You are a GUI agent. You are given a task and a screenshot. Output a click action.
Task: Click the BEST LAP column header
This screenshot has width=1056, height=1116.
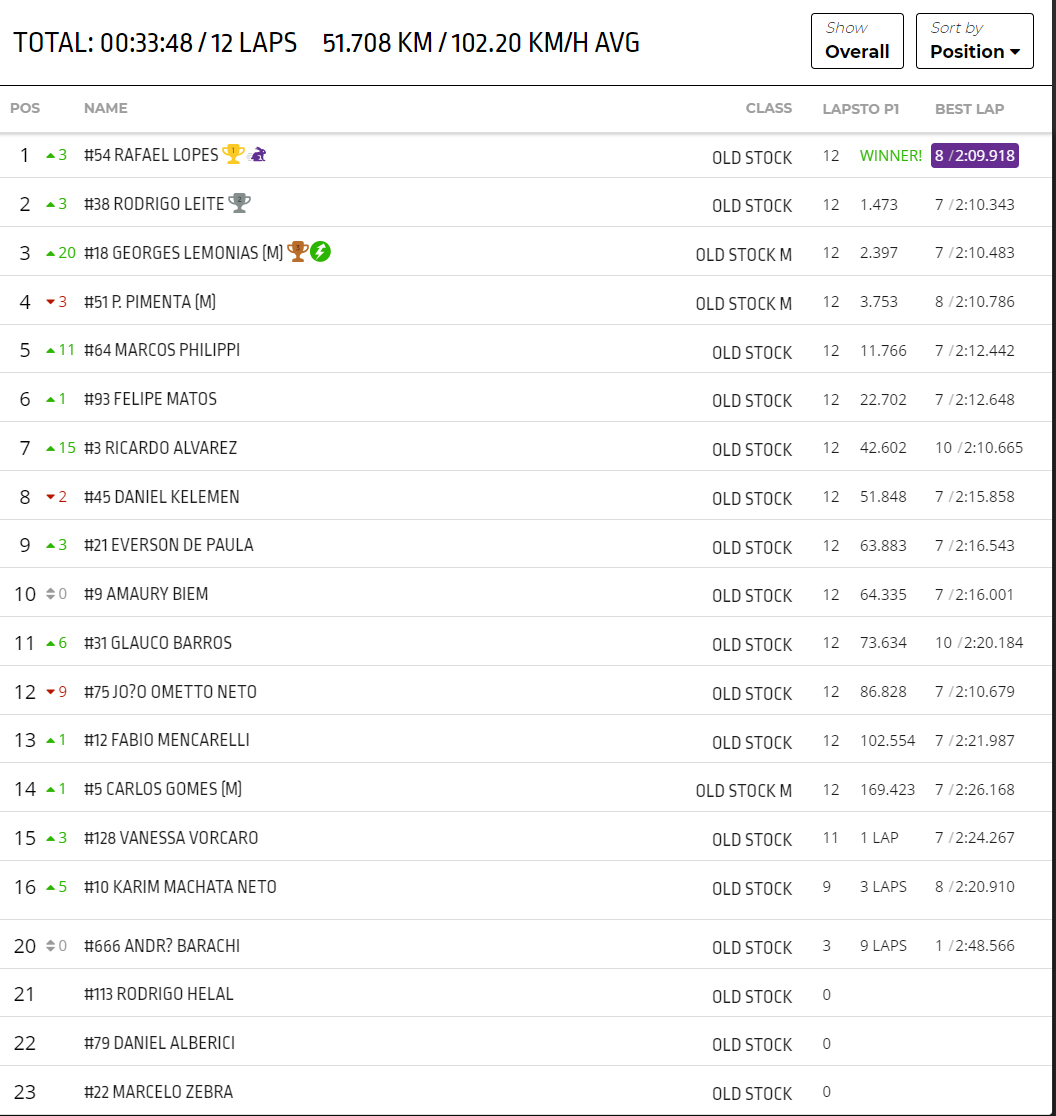(969, 108)
